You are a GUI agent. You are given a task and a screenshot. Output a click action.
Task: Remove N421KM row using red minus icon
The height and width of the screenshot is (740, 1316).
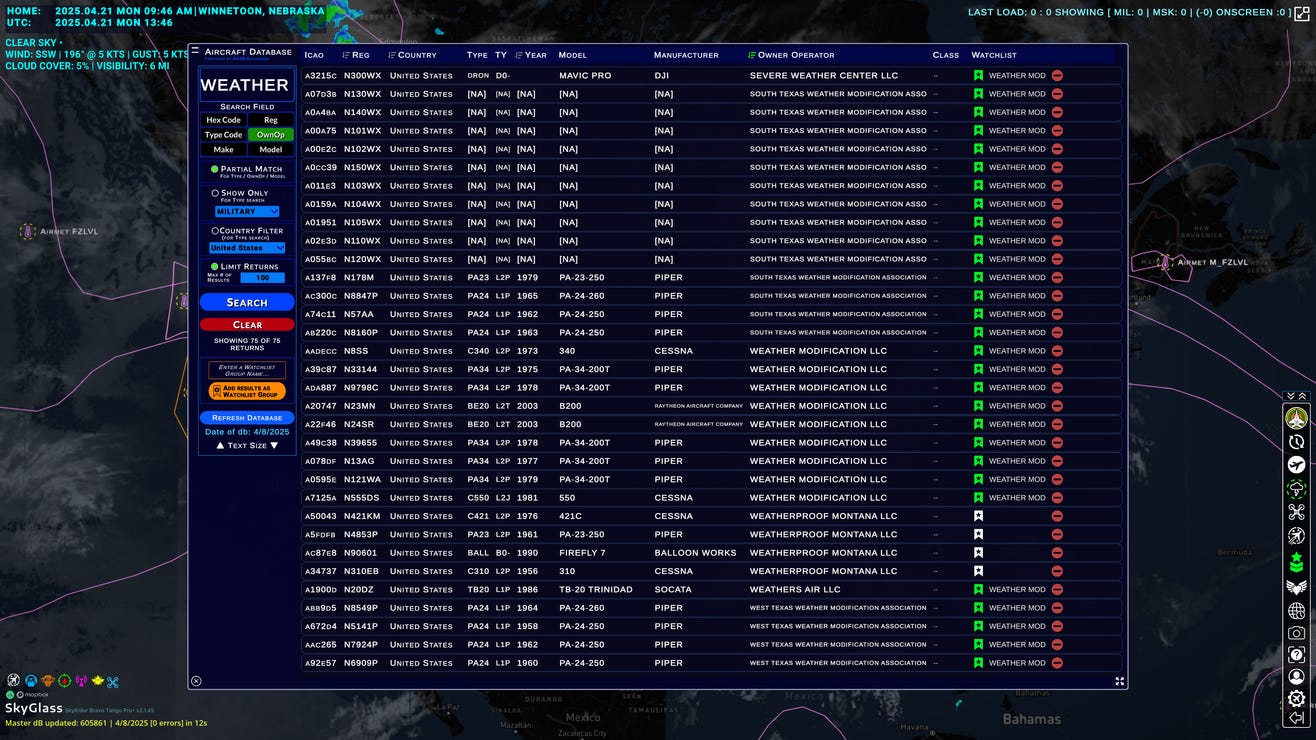point(1057,516)
